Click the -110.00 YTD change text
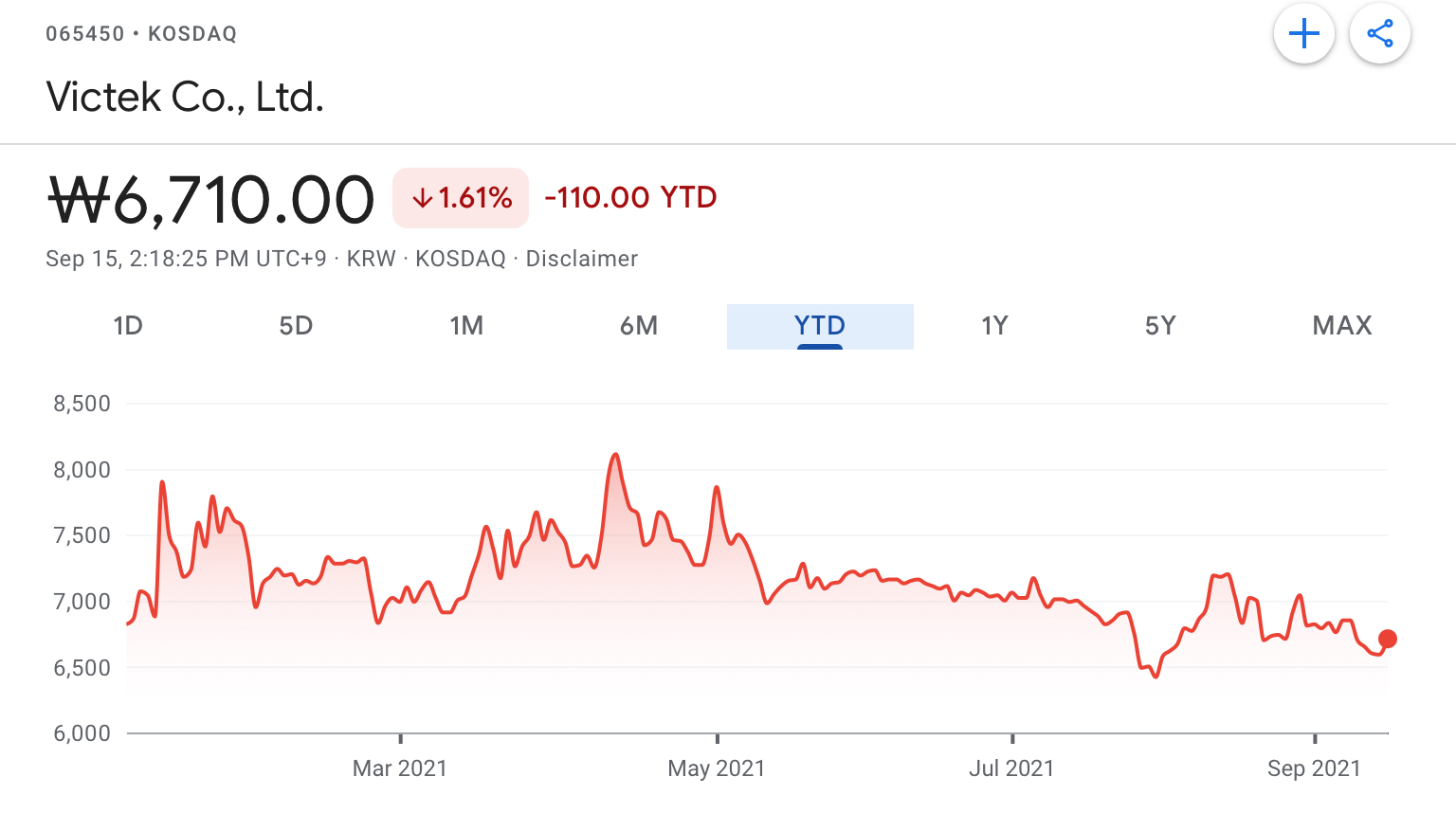1456x813 pixels. (x=630, y=197)
